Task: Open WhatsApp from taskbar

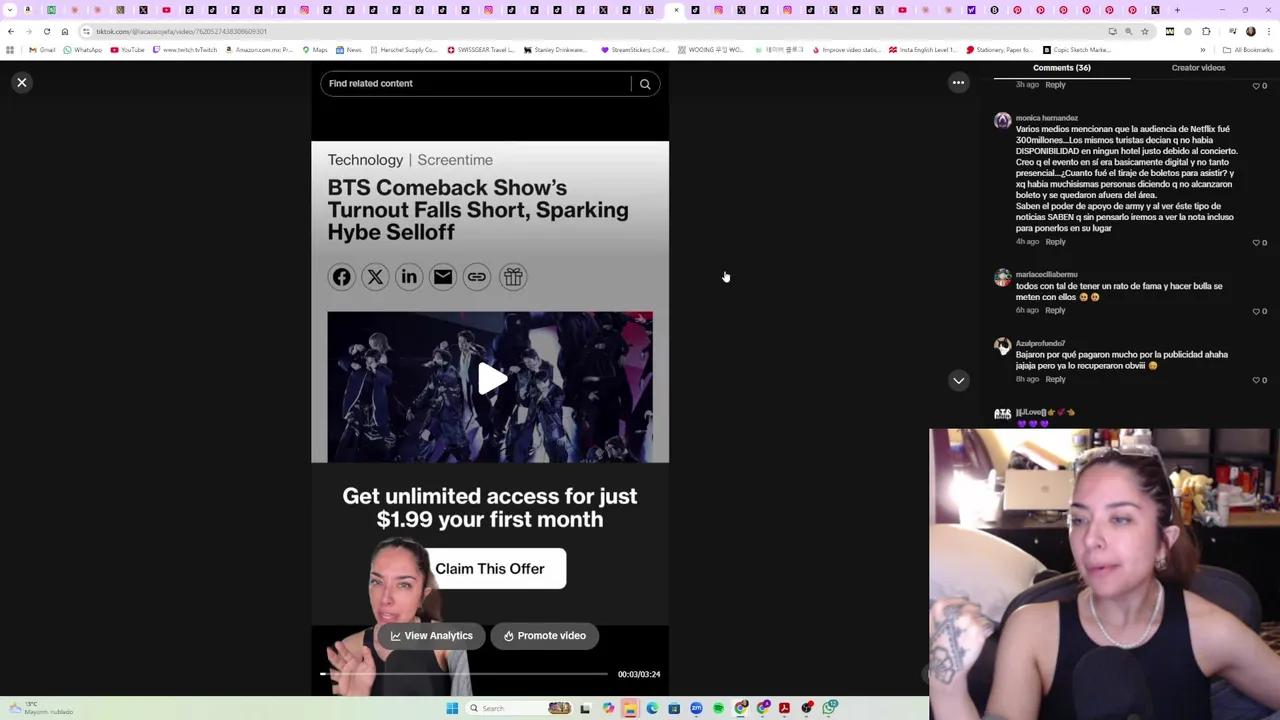Action: [830, 708]
